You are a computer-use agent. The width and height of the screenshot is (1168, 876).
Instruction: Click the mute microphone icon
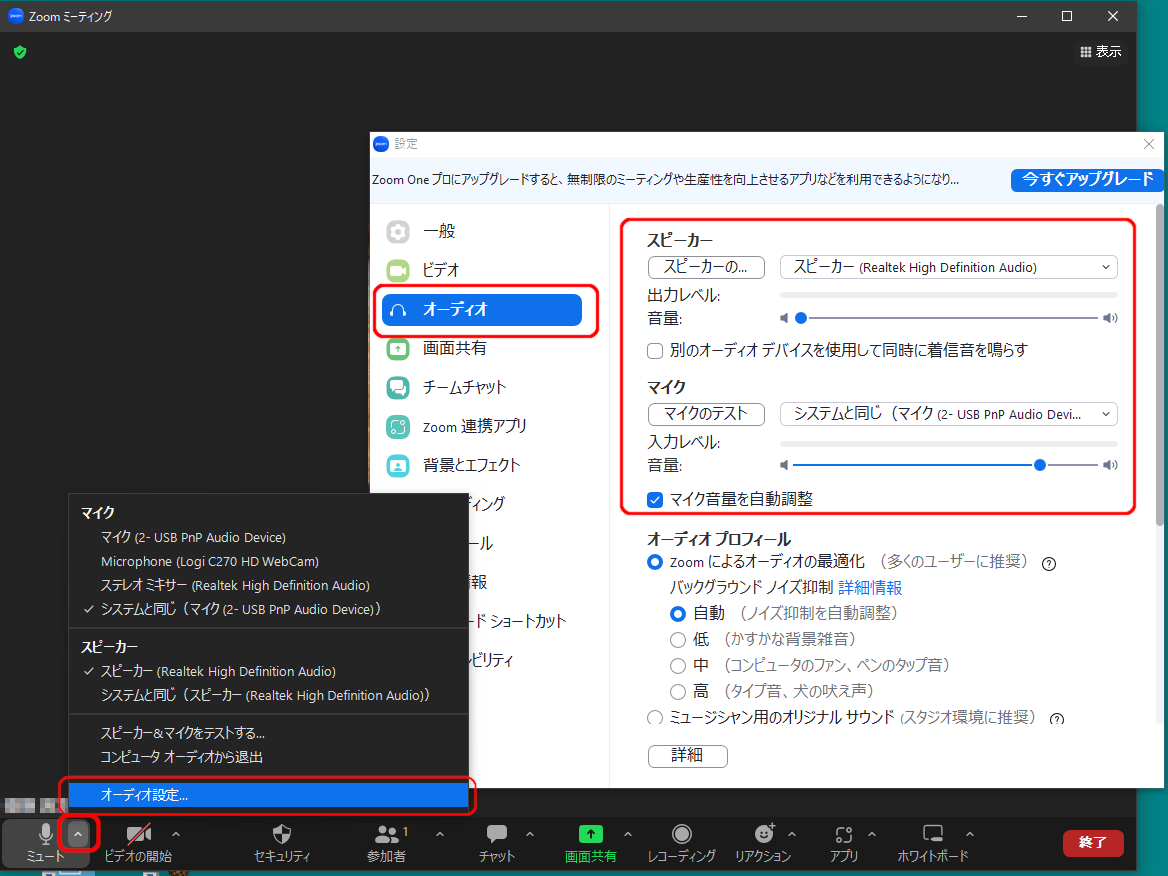click(x=45, y=834)
